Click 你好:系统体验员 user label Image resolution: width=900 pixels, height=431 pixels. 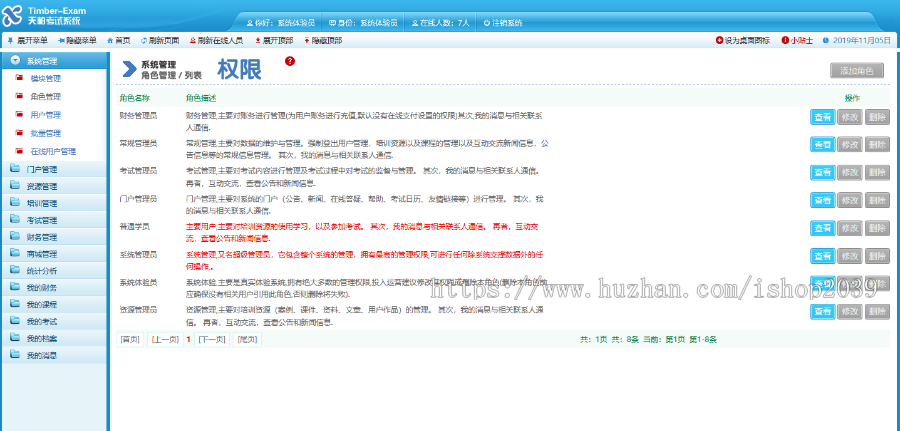point(281,24)
